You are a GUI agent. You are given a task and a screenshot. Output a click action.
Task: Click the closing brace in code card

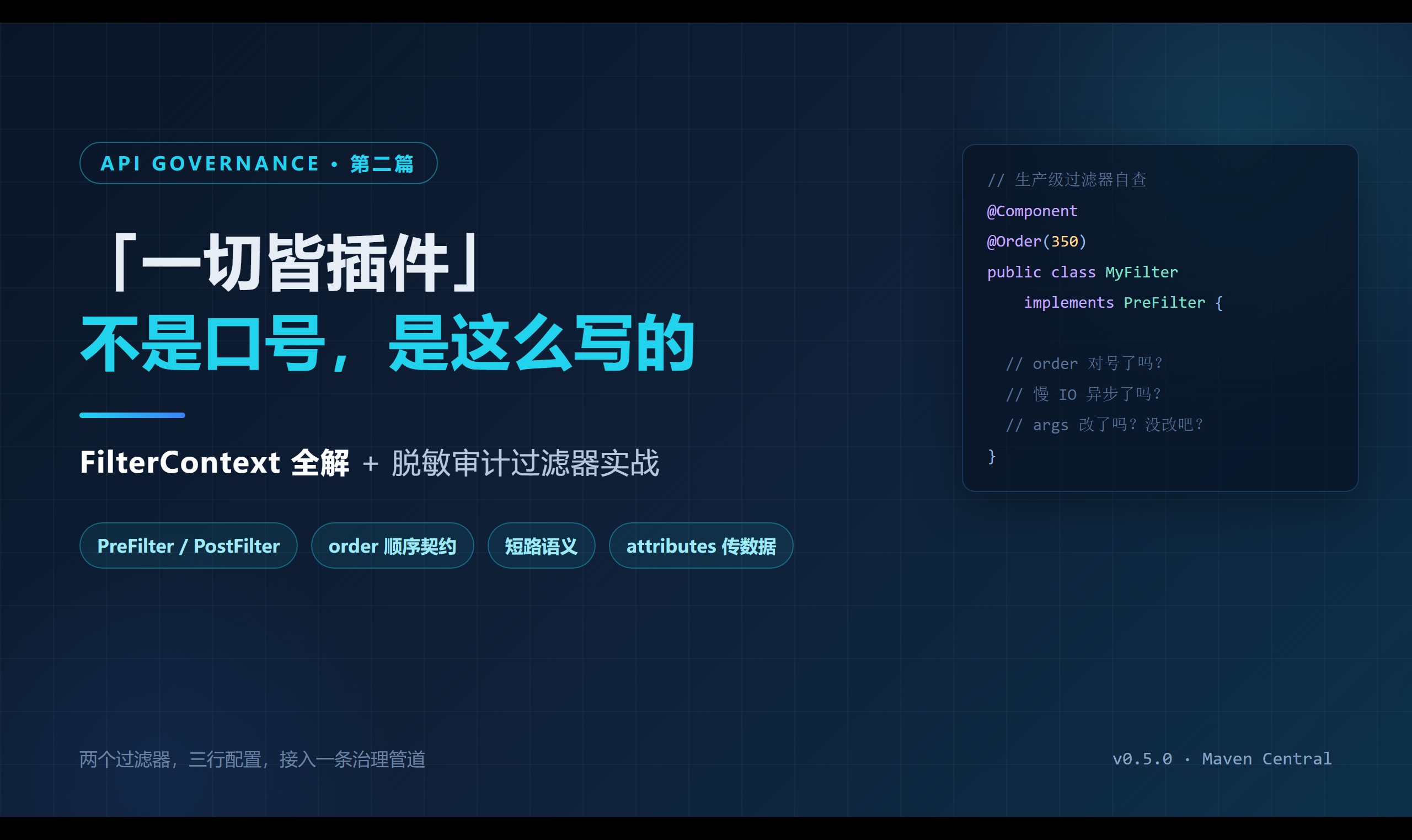(992, 456)
